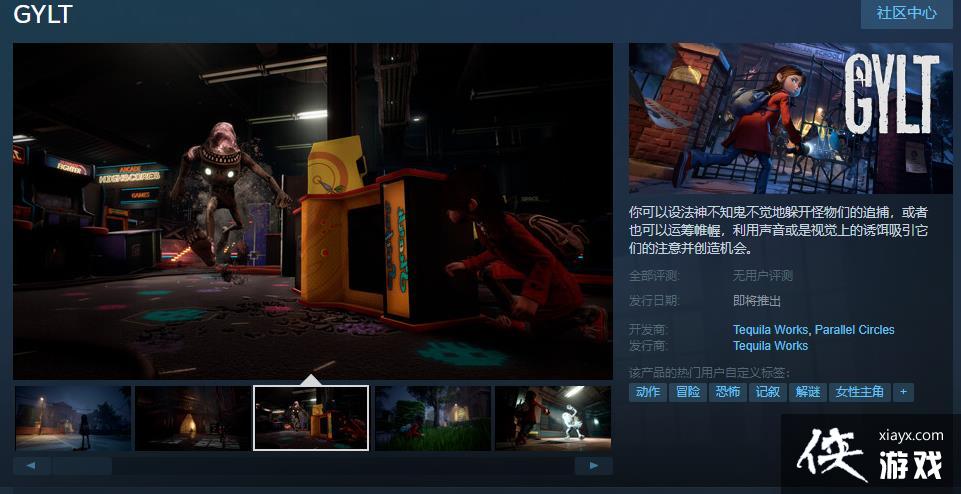Select the fourth thumbnail with green foliage
961x494 pixels.
432,418
